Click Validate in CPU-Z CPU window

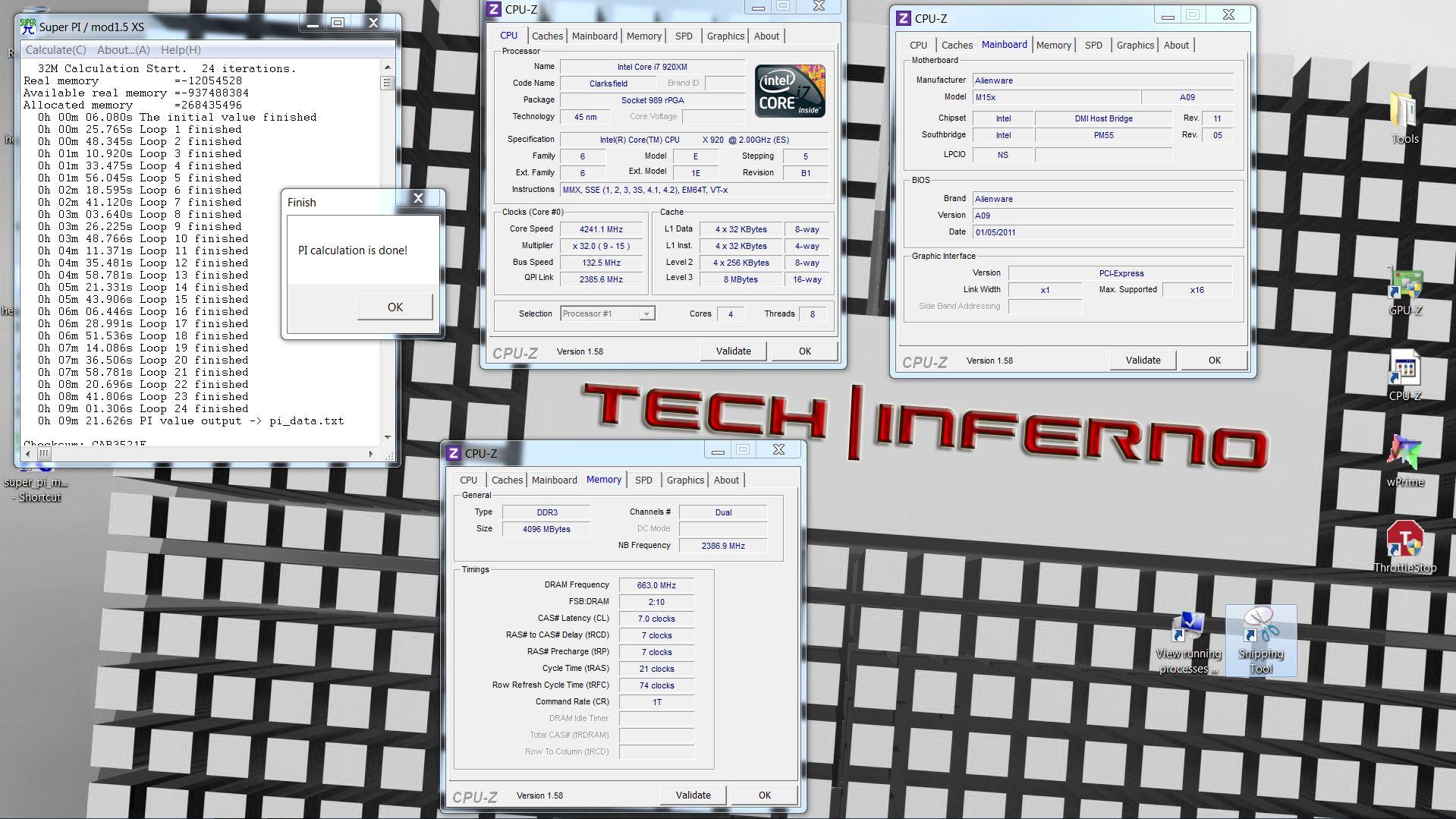(733, 351)
